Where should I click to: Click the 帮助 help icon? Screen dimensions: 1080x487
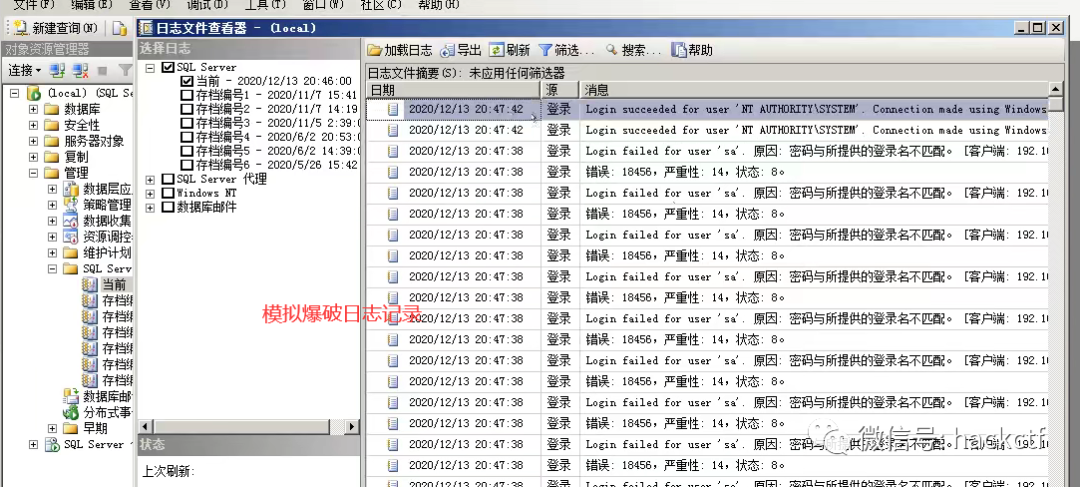click(678, 50)
